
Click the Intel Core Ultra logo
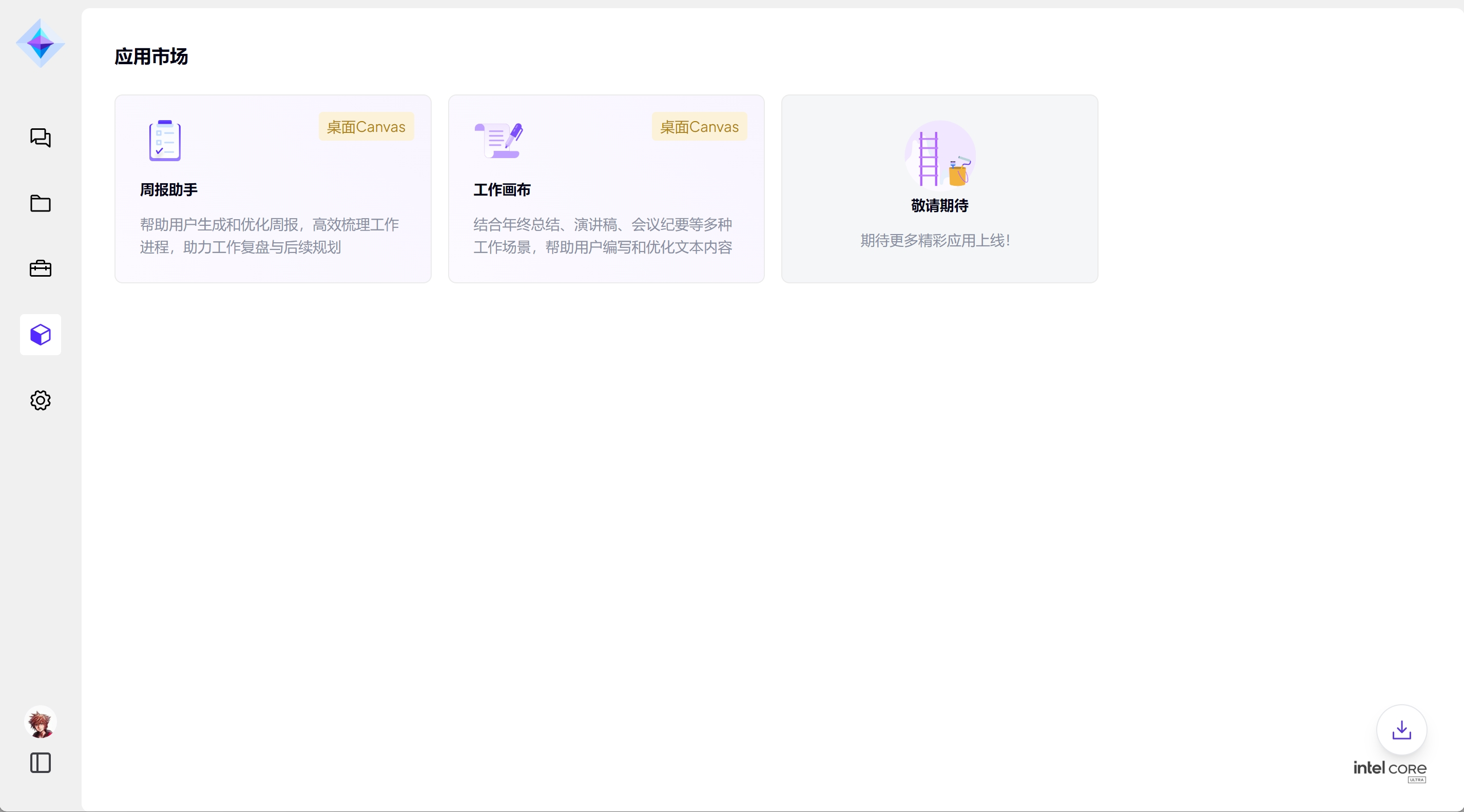pos(1390,771)
